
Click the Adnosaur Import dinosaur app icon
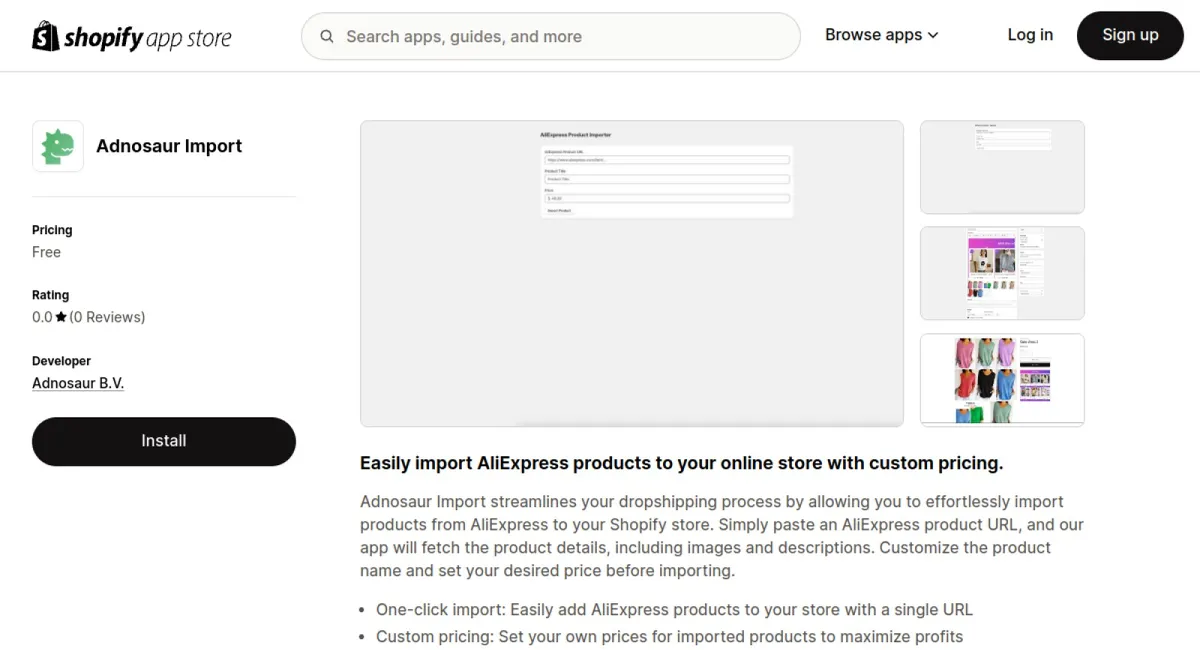click(58, 146)
